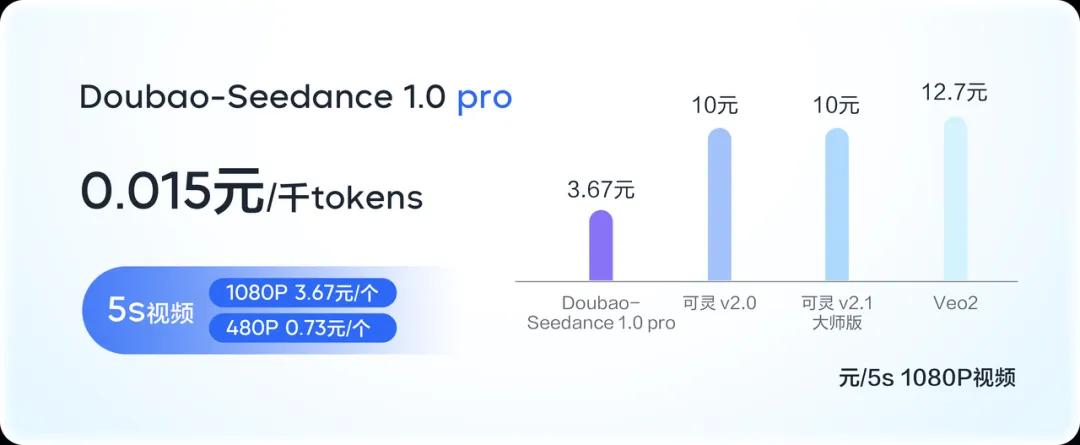This screenshot has width=1080, height=445.
Task: Select the 可灵 v2.0 axis label
Action: click(719, 303)
